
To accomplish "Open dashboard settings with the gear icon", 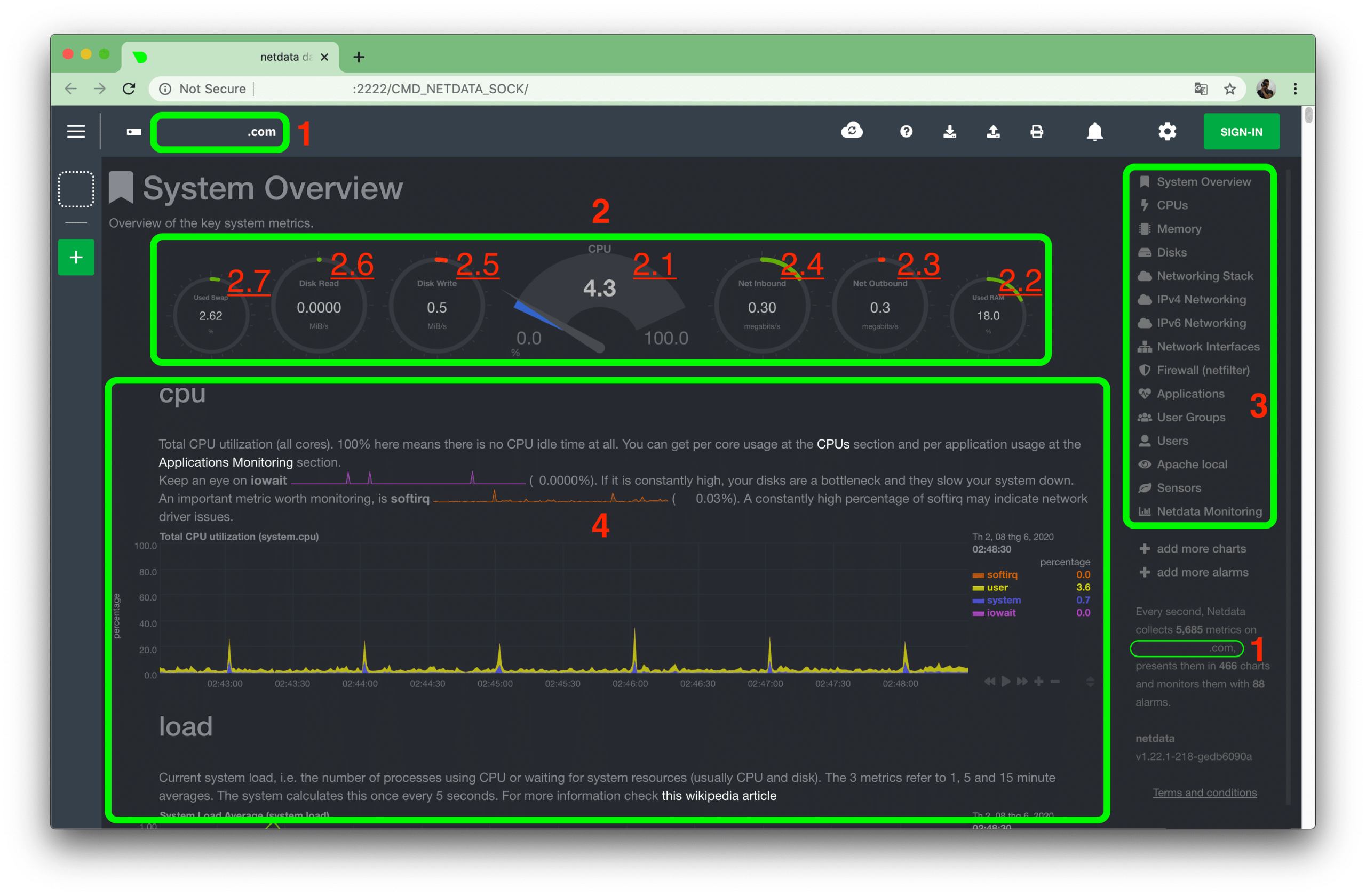I will click(x=1168, y=131).
